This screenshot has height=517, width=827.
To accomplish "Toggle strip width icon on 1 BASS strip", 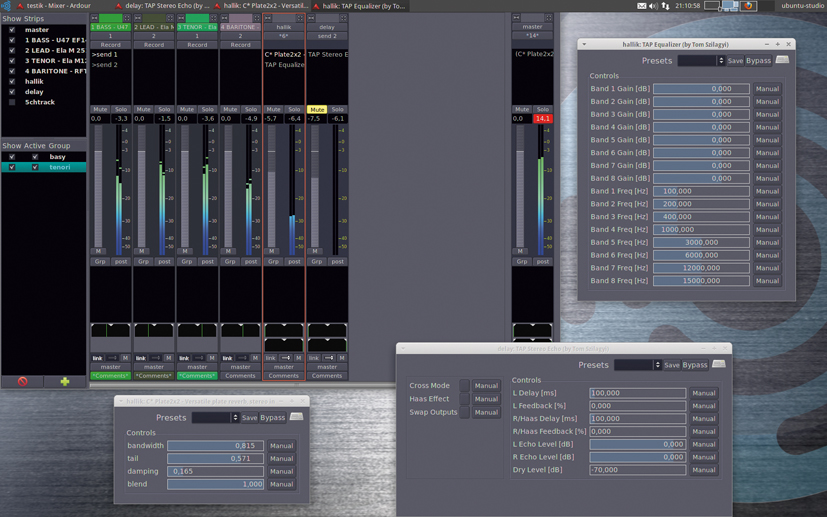I will coord(95,18).
